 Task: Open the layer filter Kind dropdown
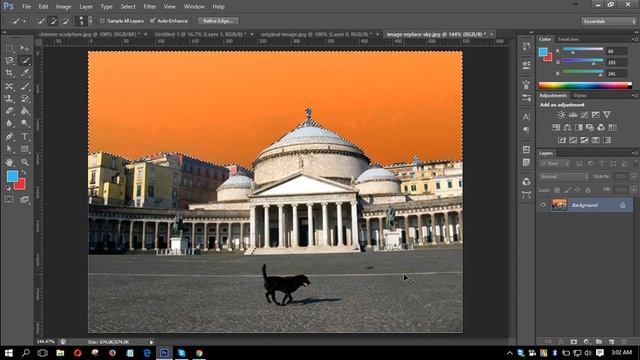coord(554,164)
